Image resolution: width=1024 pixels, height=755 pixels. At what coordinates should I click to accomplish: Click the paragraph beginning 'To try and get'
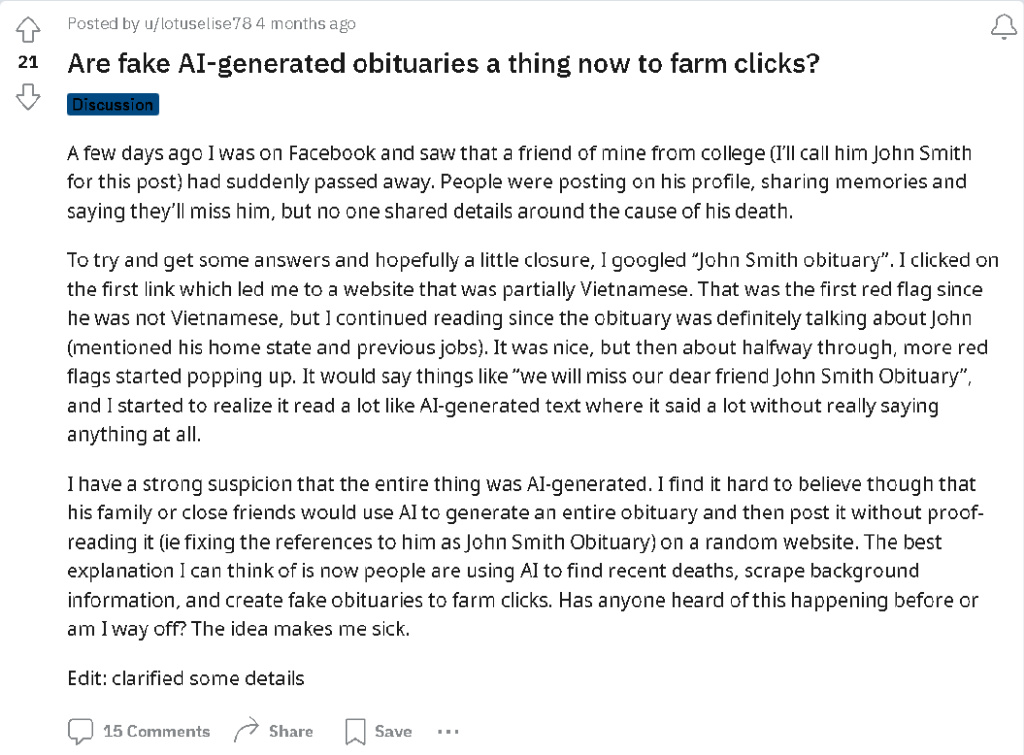(533, 347)
